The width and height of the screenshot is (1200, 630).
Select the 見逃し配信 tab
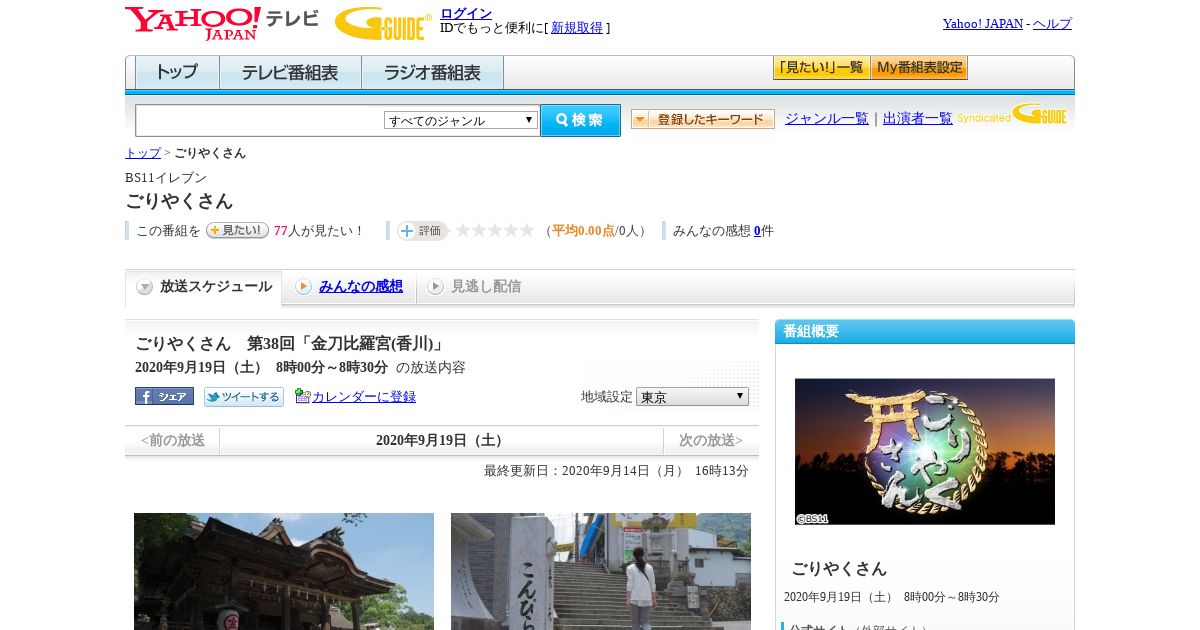486,286
